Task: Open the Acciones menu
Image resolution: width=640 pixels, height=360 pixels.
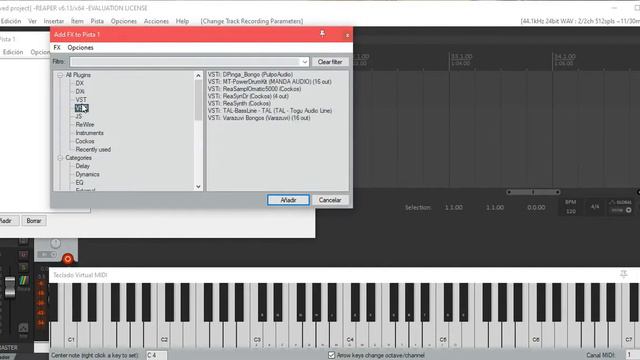Action: pyautogui.click(x=156, y=21)
